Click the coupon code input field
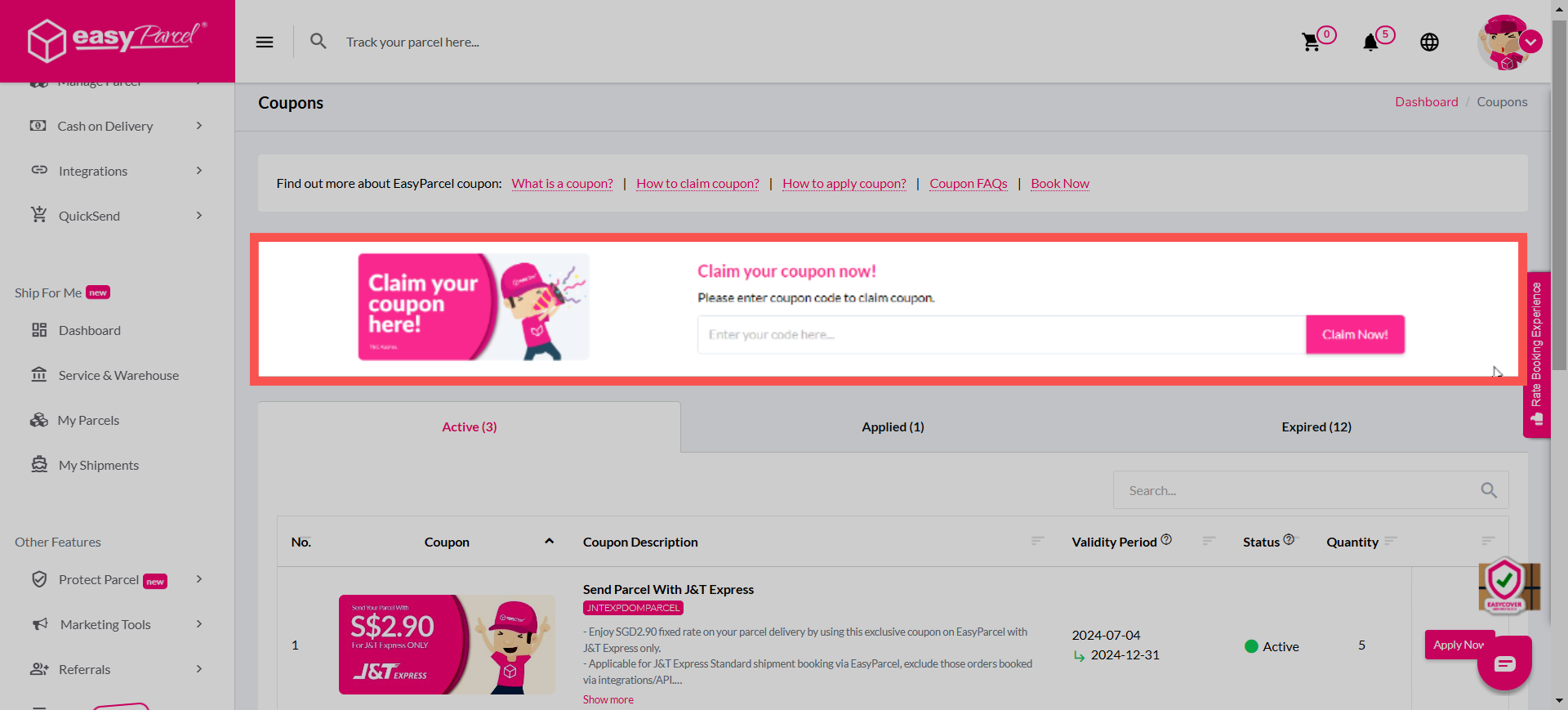Viewport: 1568px width, 710px height. [x=1001, y=334]
